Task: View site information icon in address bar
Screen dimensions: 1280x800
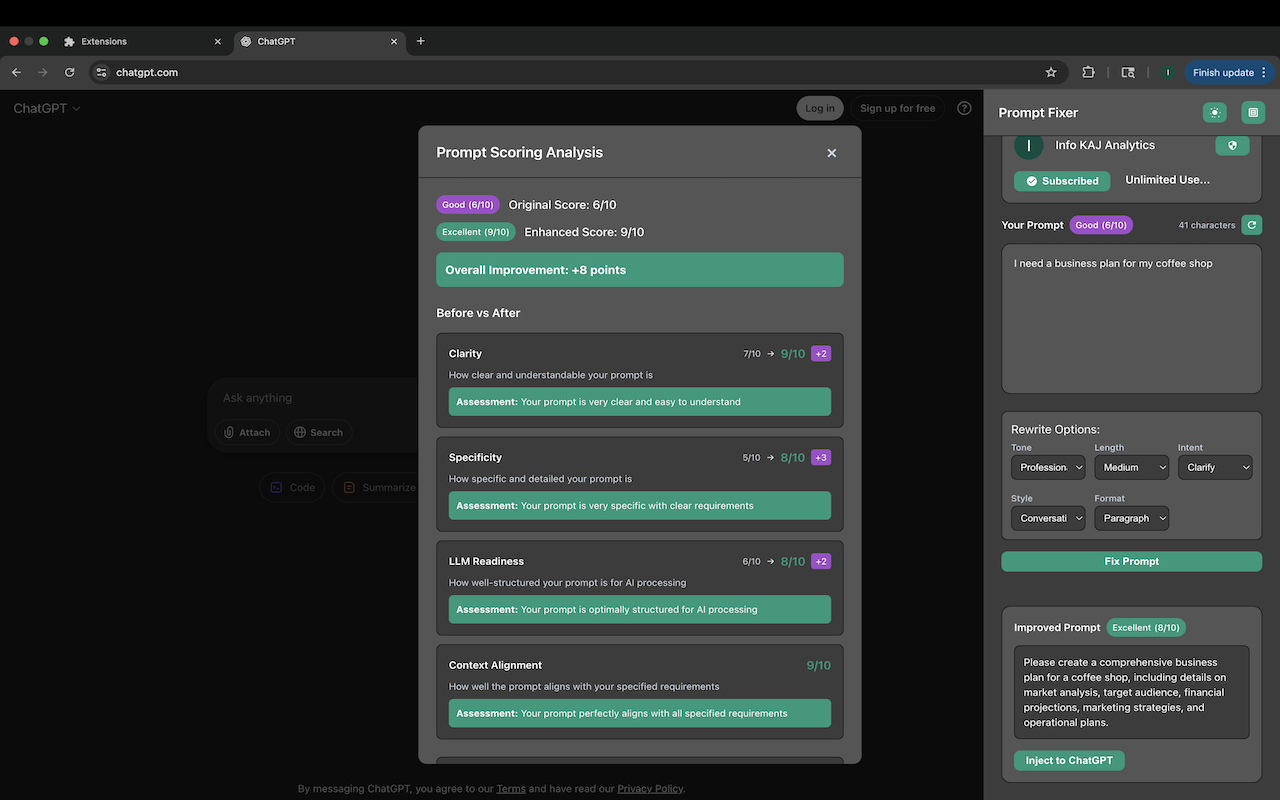Action: [x=101, y=72]
